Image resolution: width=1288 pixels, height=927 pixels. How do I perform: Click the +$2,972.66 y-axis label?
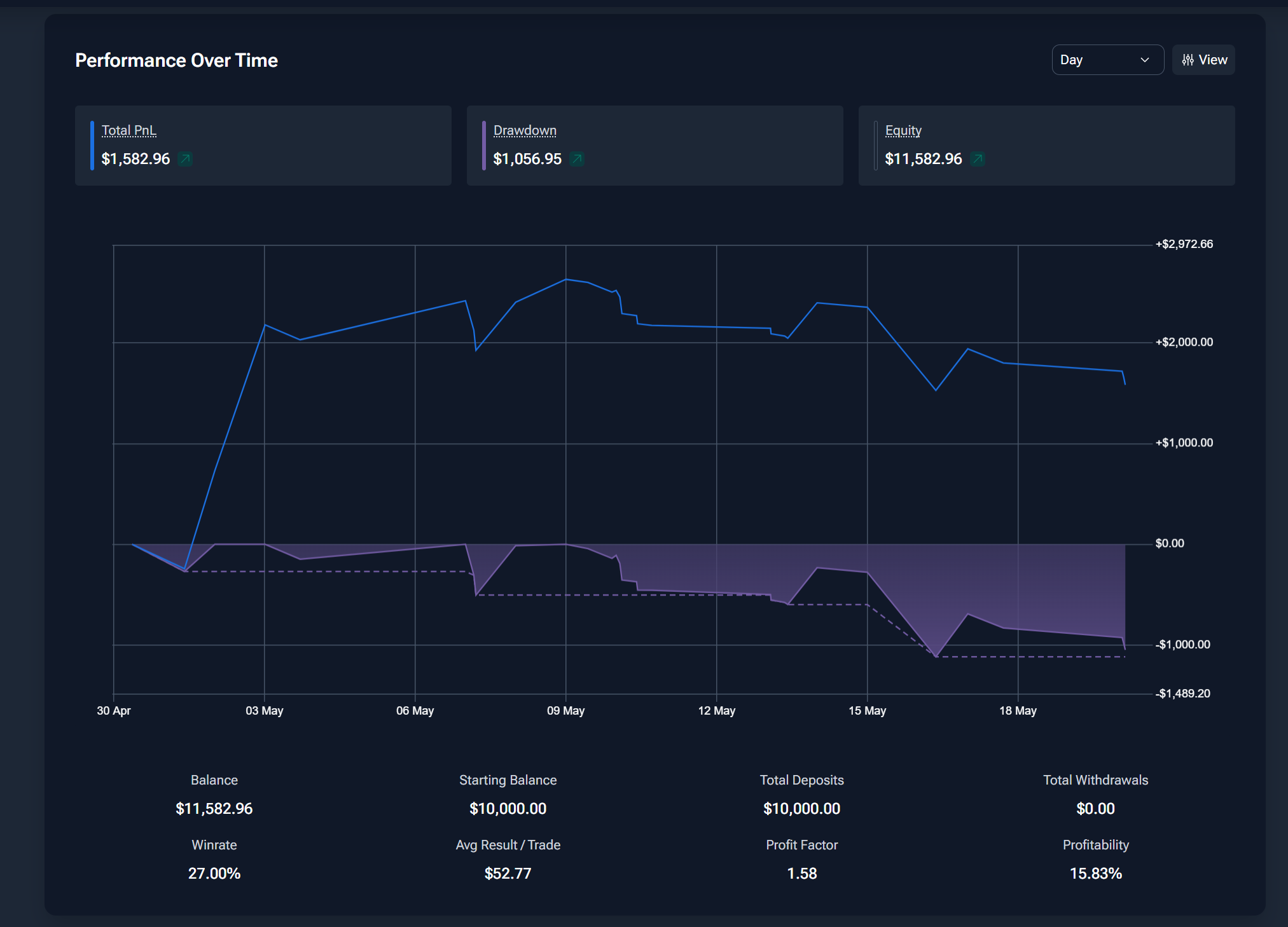[x=1184, y=244]
